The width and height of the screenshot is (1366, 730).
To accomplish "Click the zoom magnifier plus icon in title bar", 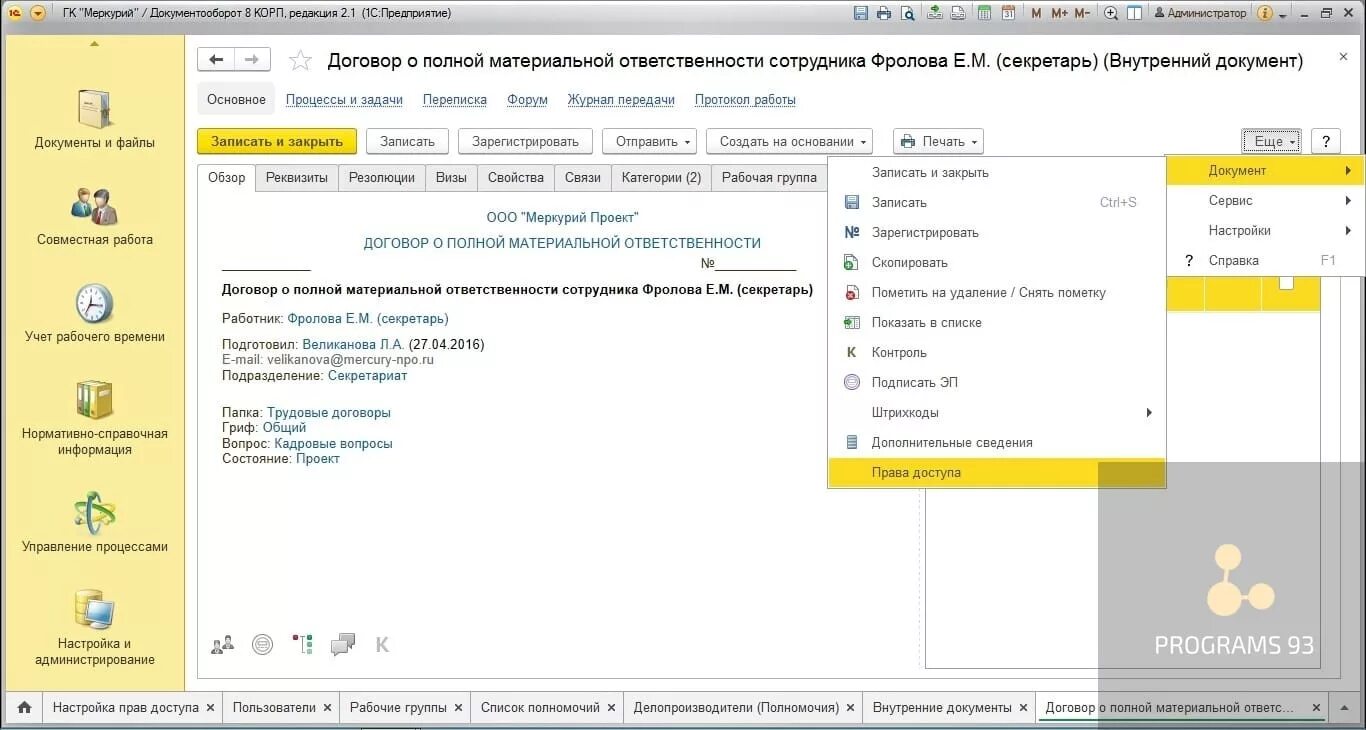I will [x=1112, y=13].
